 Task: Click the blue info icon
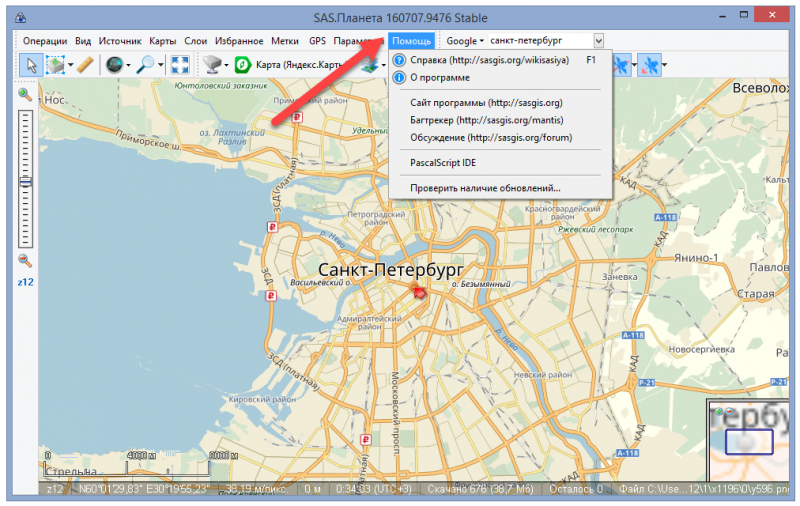coord(399,78)
